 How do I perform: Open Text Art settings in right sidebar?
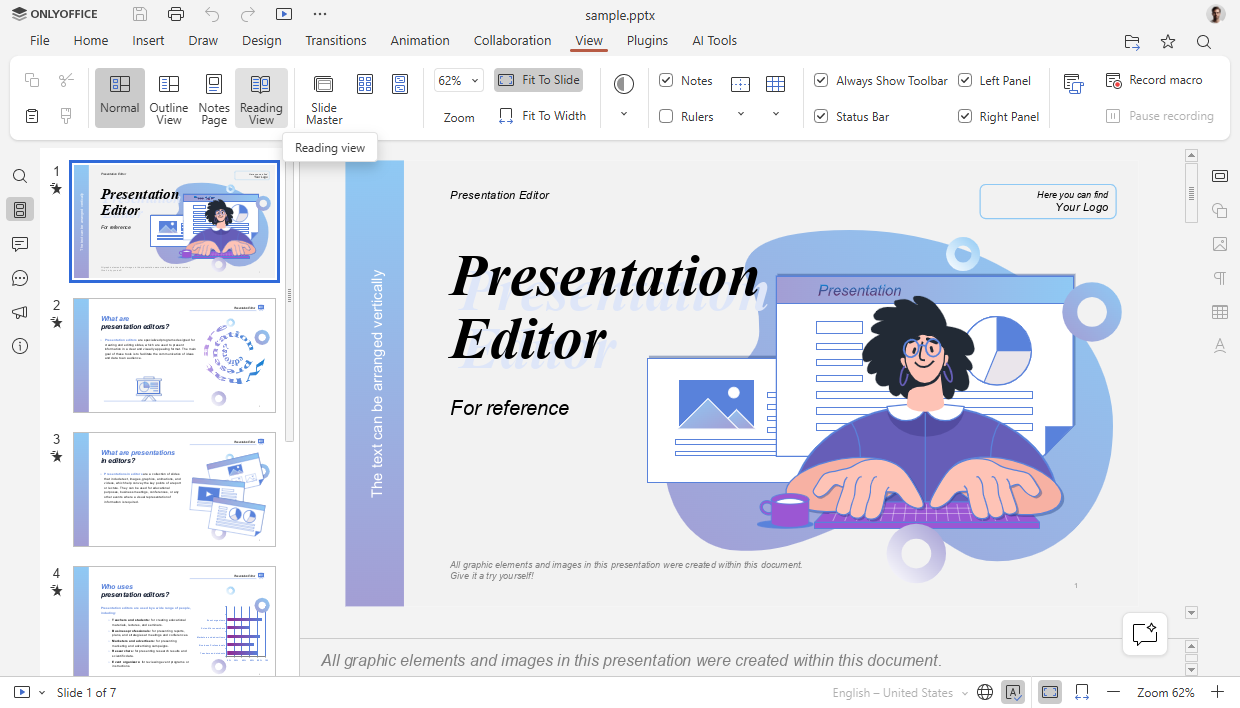click(1220, 346)
